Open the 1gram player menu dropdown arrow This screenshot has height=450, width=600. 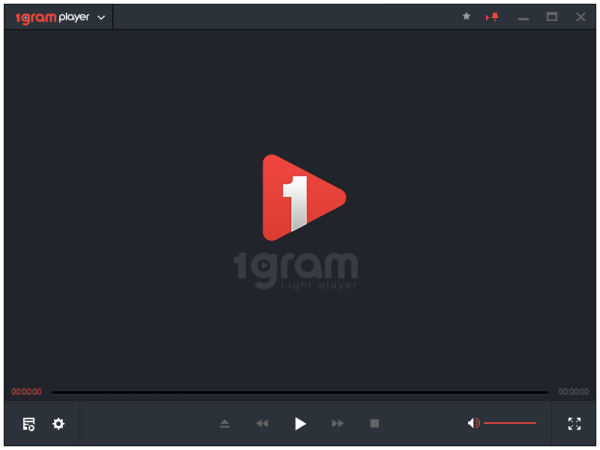tap(101, 17)
